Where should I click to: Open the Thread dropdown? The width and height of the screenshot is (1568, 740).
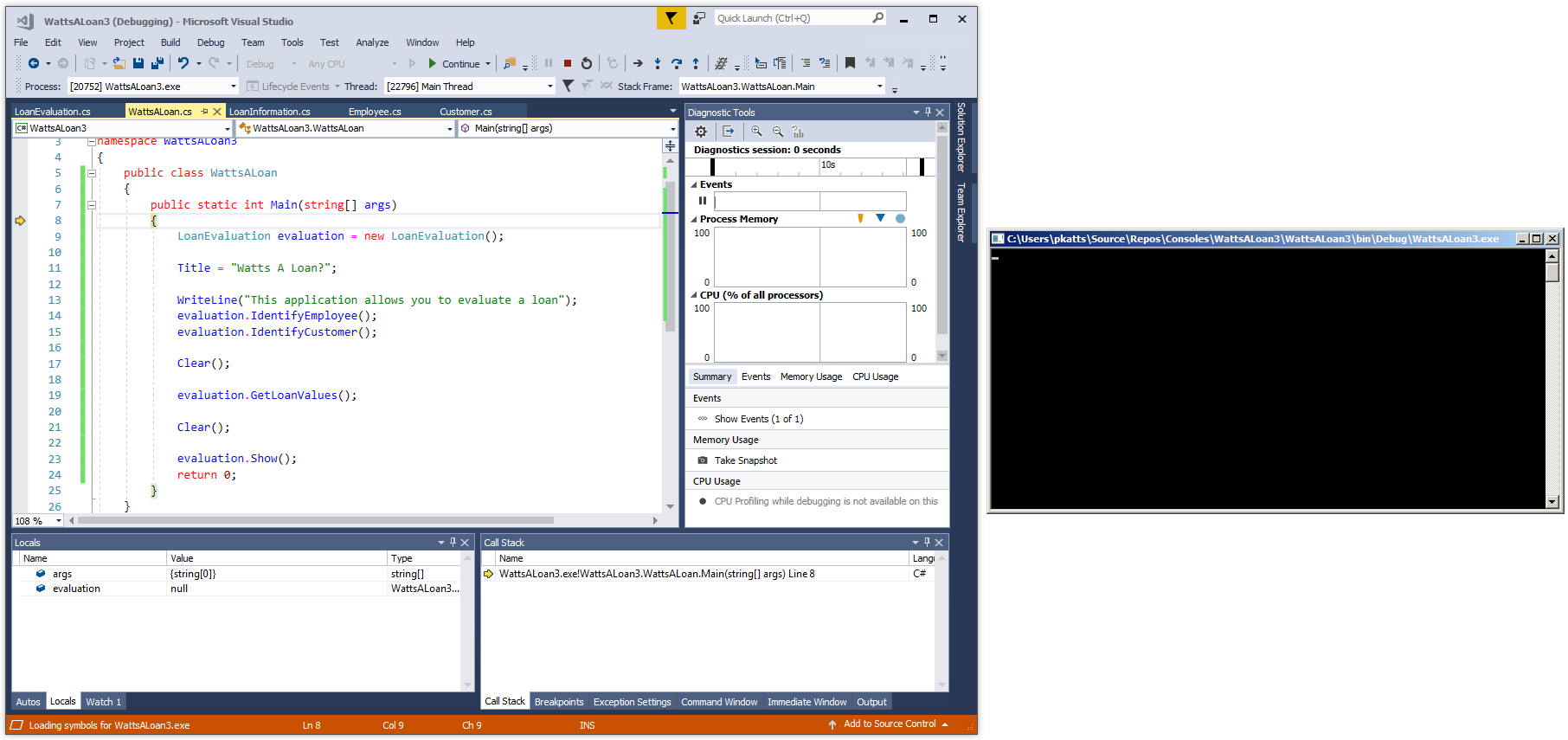coord(549,87)
